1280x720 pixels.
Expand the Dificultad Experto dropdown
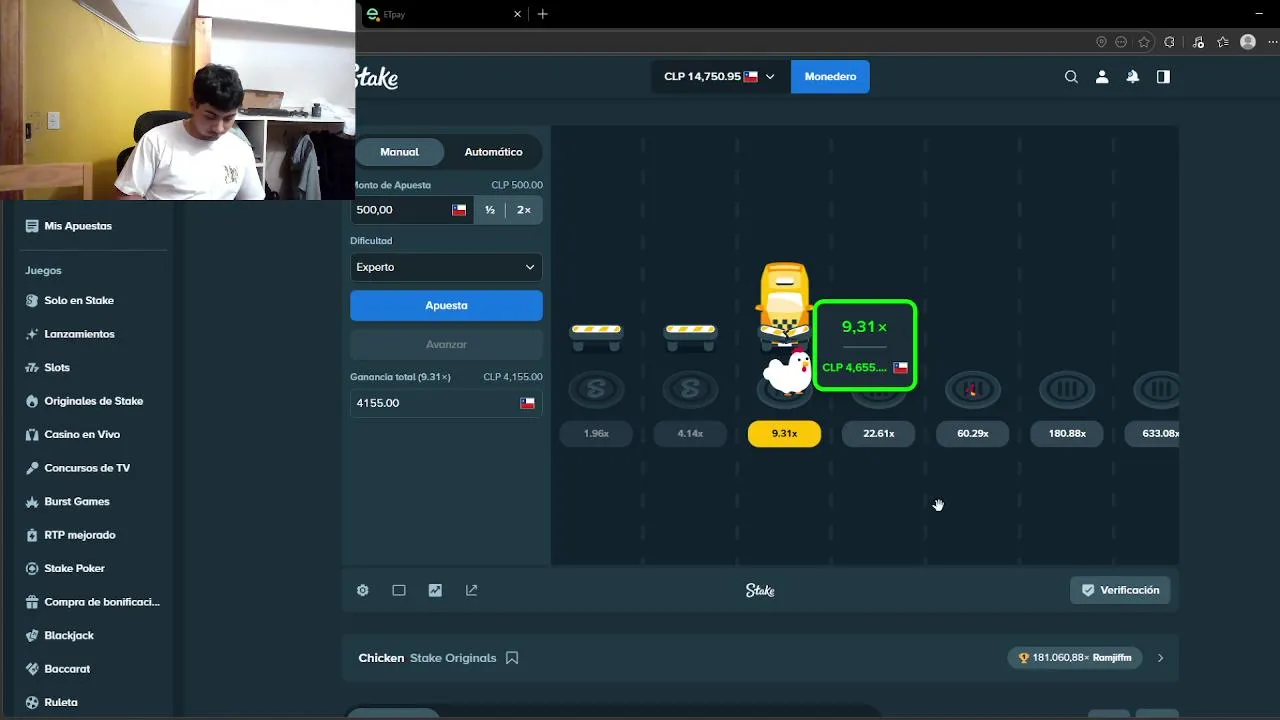point(446,267)
